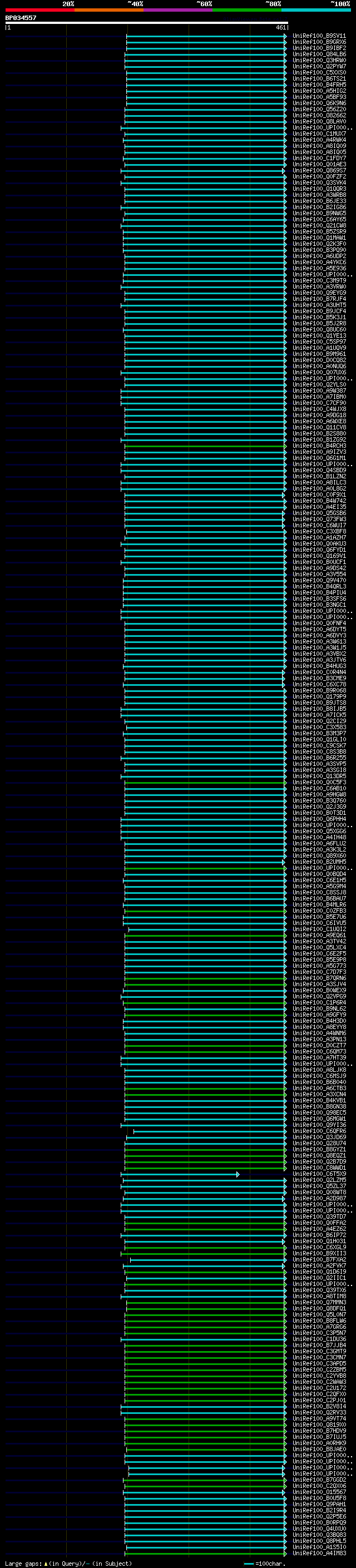
Task: Select hit label UniRef100_A2D987
Action: [319, 1199]
